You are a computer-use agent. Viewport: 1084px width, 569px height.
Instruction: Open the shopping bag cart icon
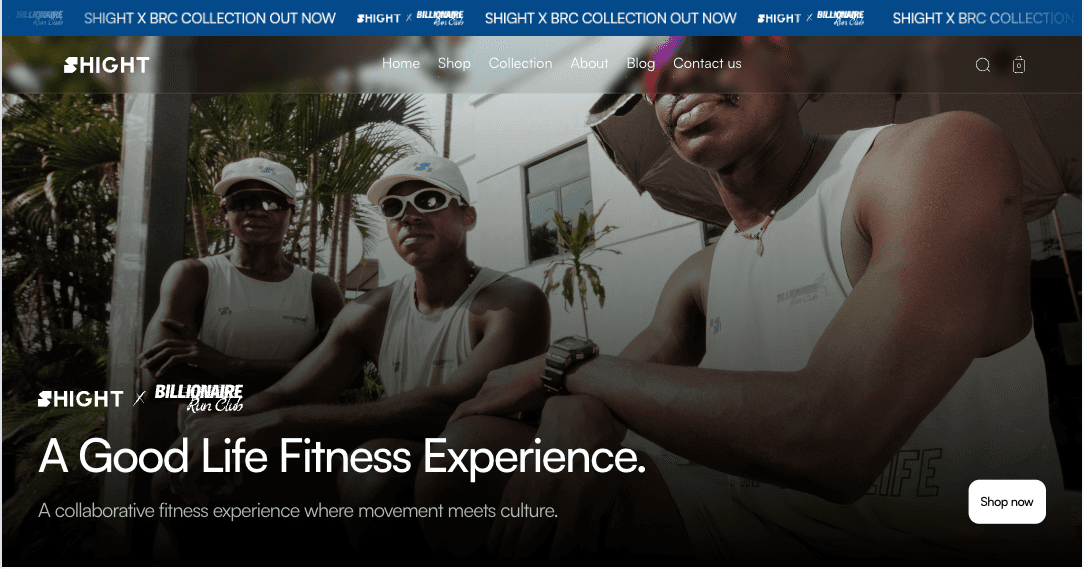pos(1018,65)
